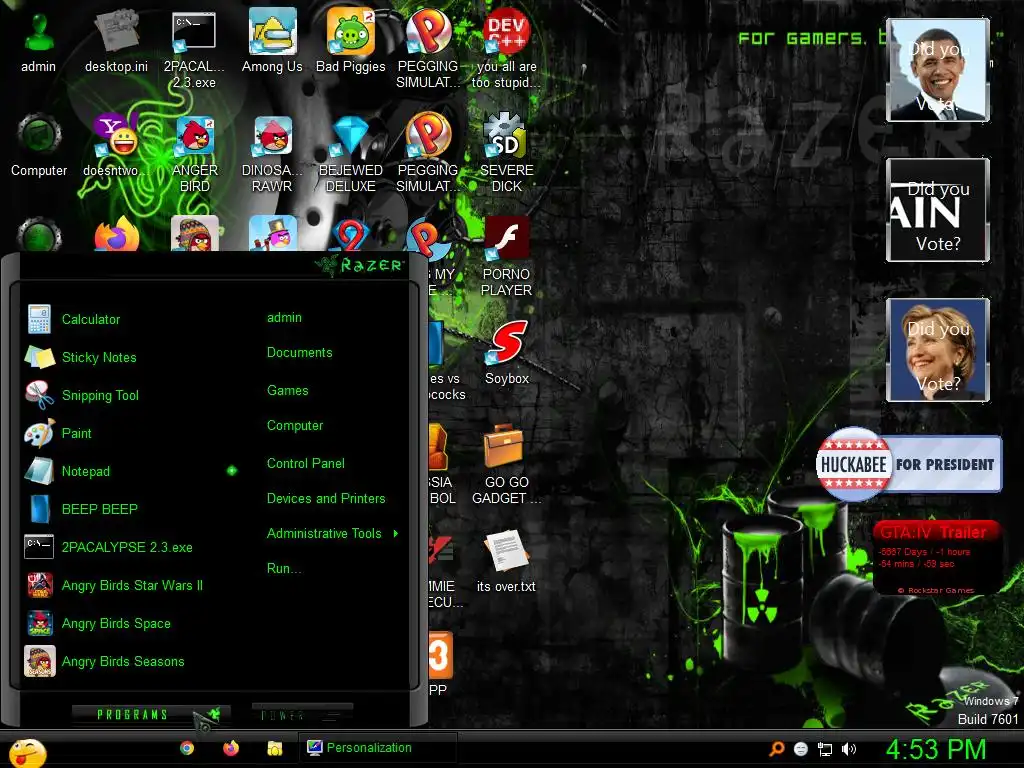
Task: Expand Notepad jump list indicator
Action: [x=232, y=471]
